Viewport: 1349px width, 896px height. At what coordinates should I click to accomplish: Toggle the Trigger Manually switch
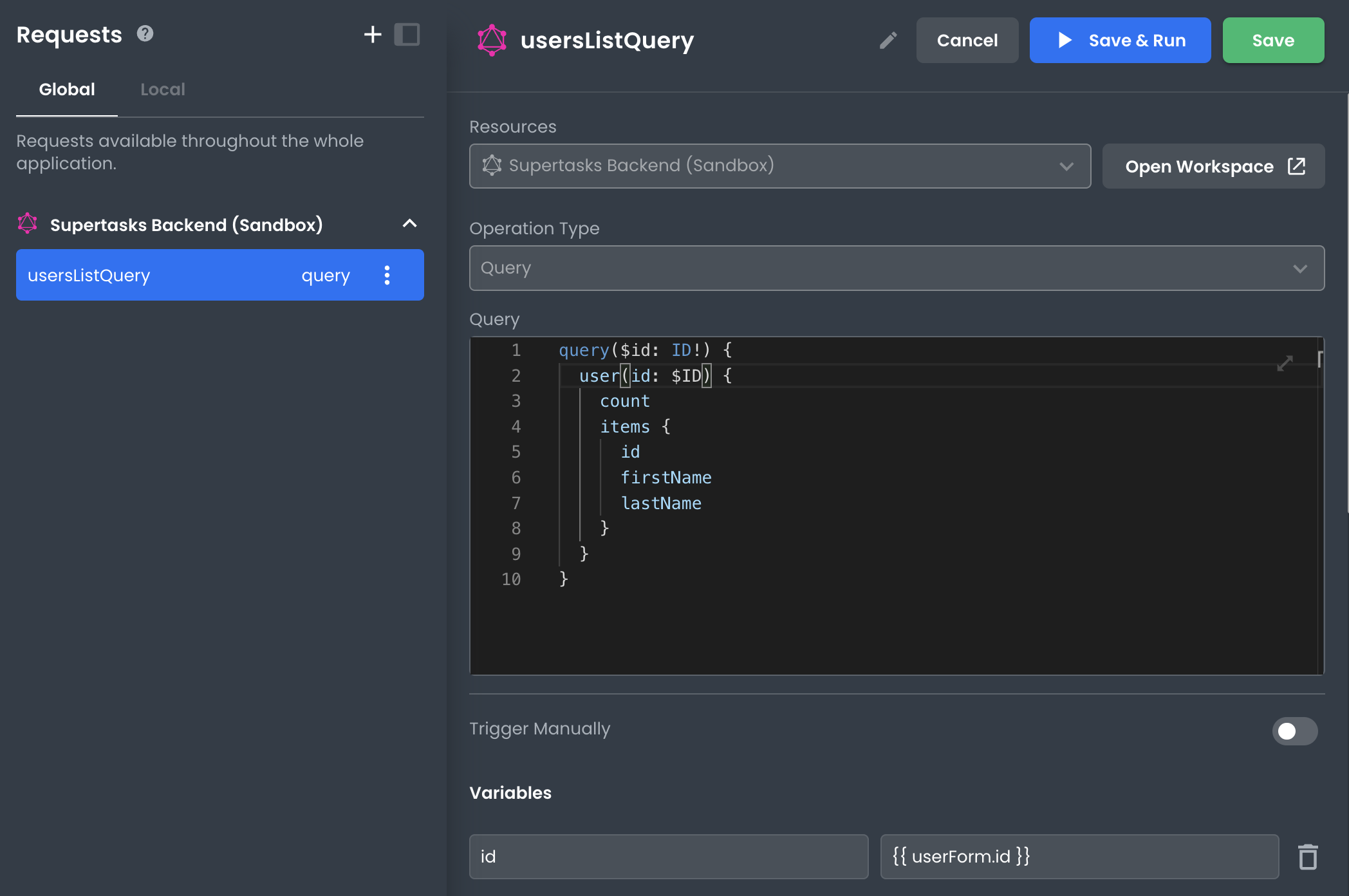(x=1294, y=731)
